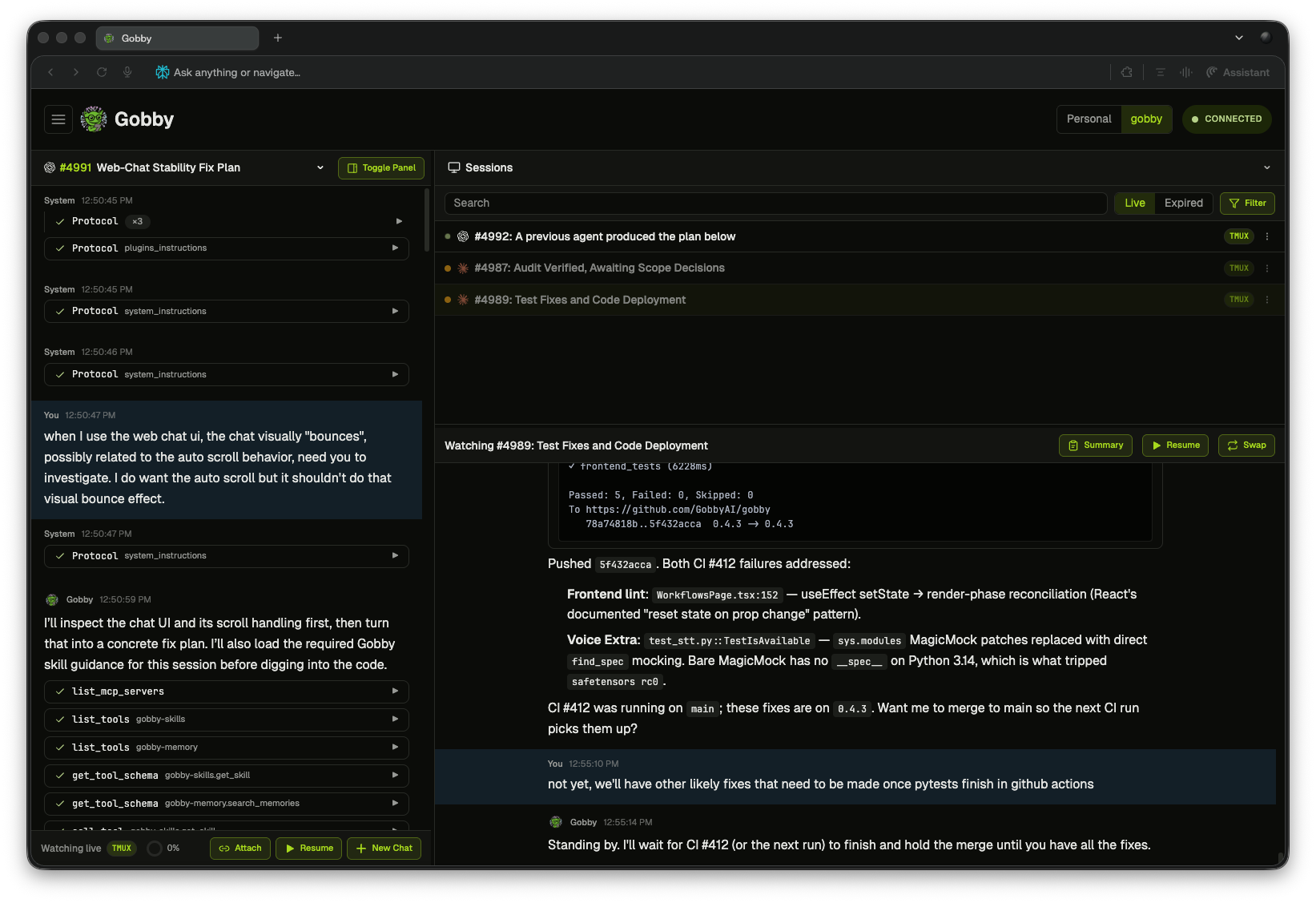Viewport: 1316px width, 903px height.
Task: Expand the Protocol ×3 entry
Action: [227, 221]
